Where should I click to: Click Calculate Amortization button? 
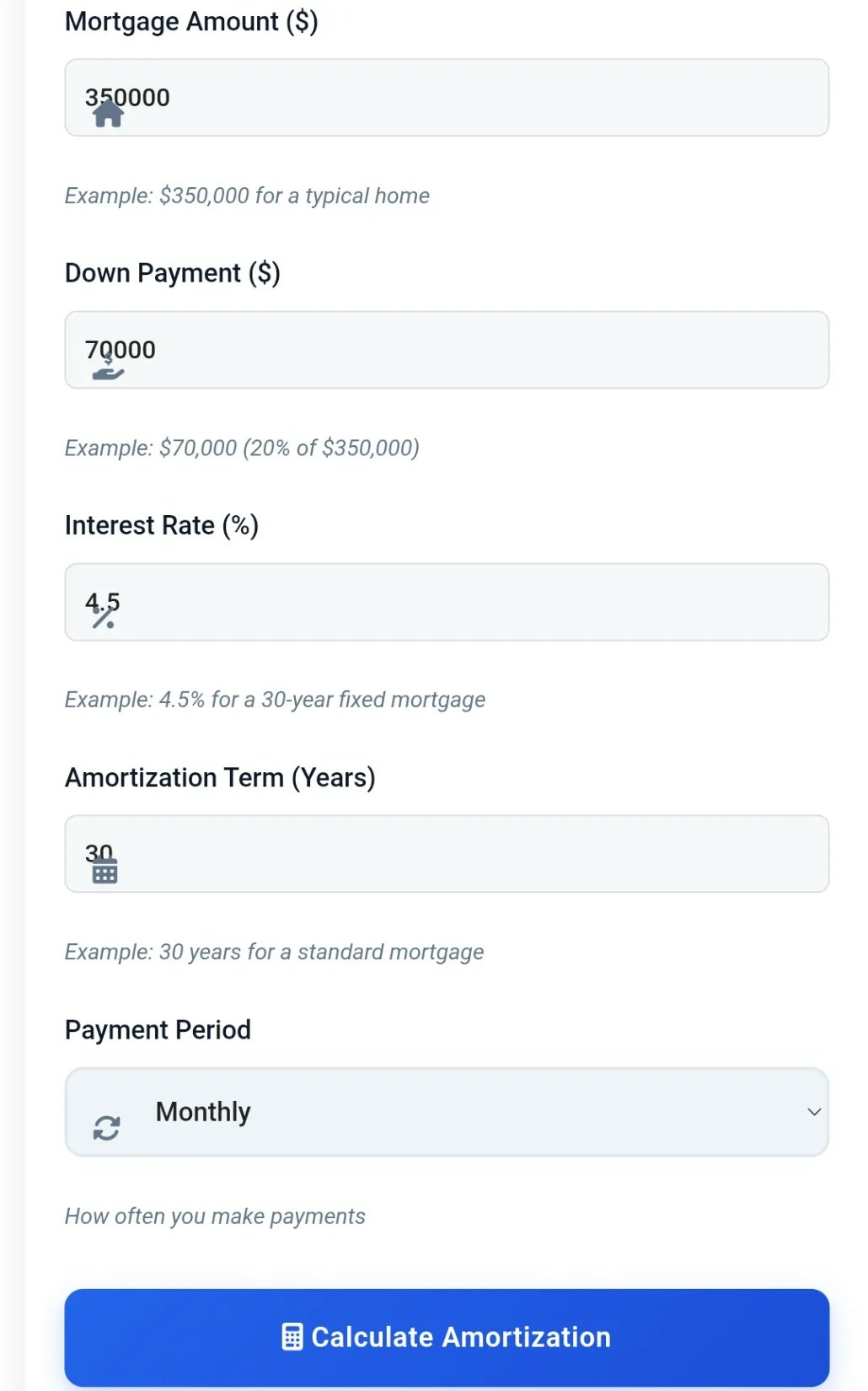tap(447, 1337)
